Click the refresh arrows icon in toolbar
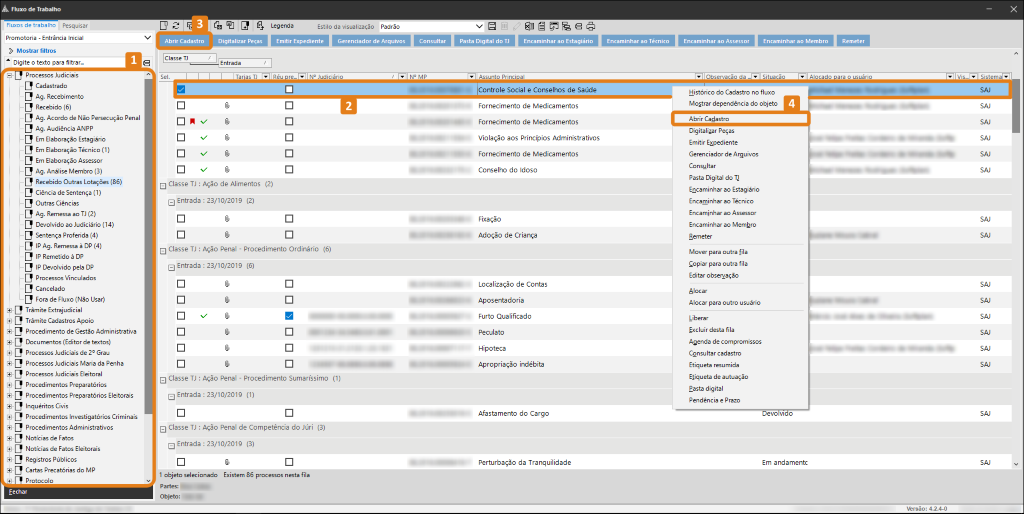Image resolution: width=1024 pixels, height=514 pixels. point(176,25)
